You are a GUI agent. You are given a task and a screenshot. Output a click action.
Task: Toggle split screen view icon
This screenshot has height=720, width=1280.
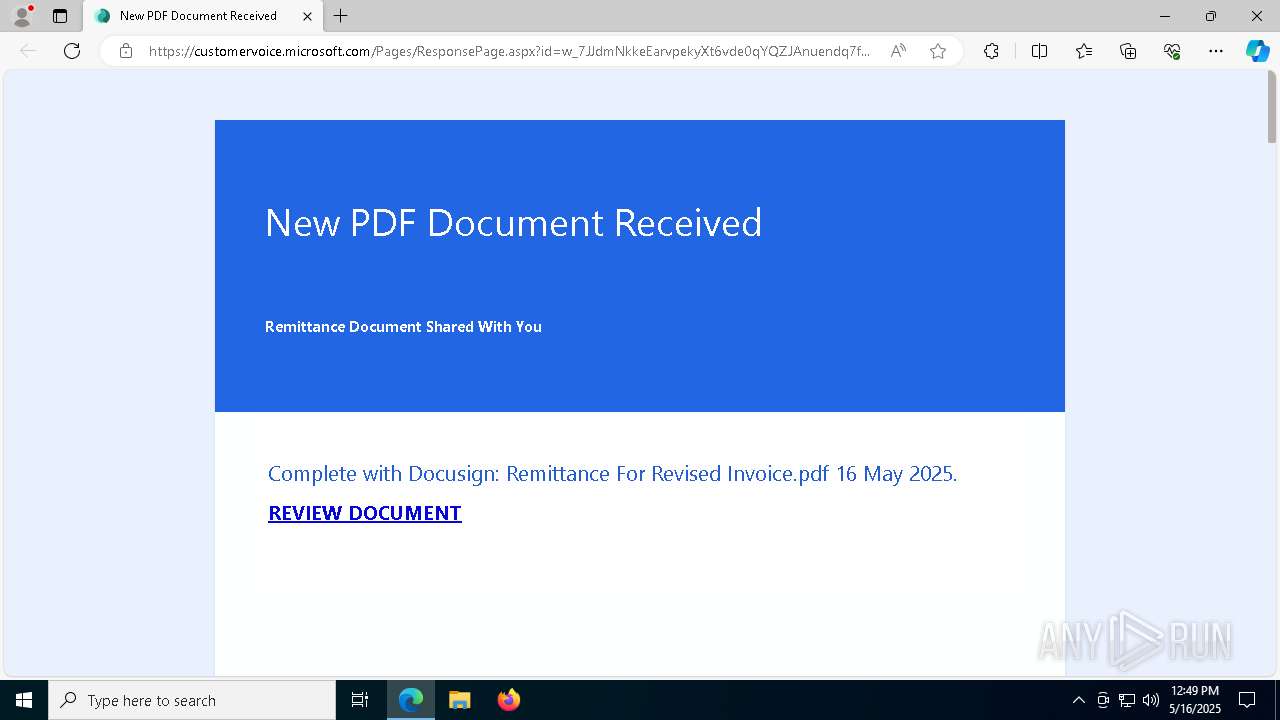pyautogui.click(x=1039, y=51)
